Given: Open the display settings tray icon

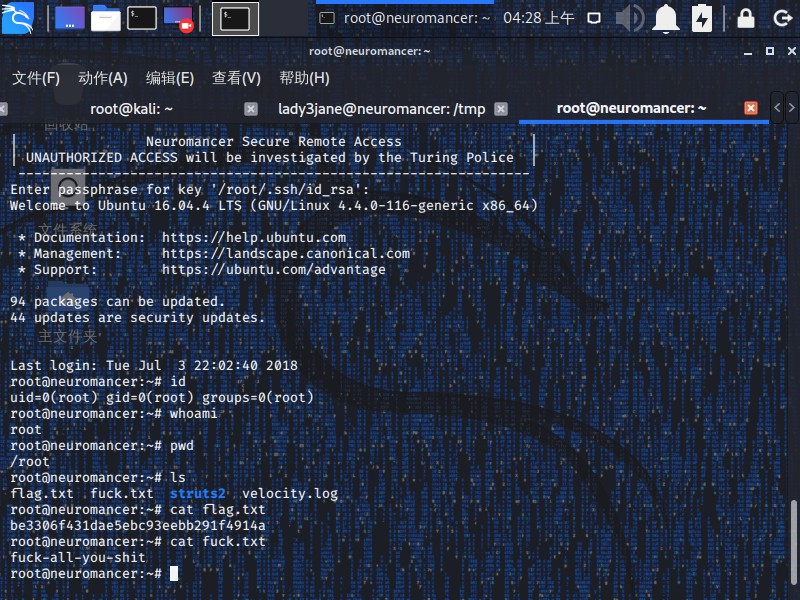Looking at the screenshot, I should point(594,19).
